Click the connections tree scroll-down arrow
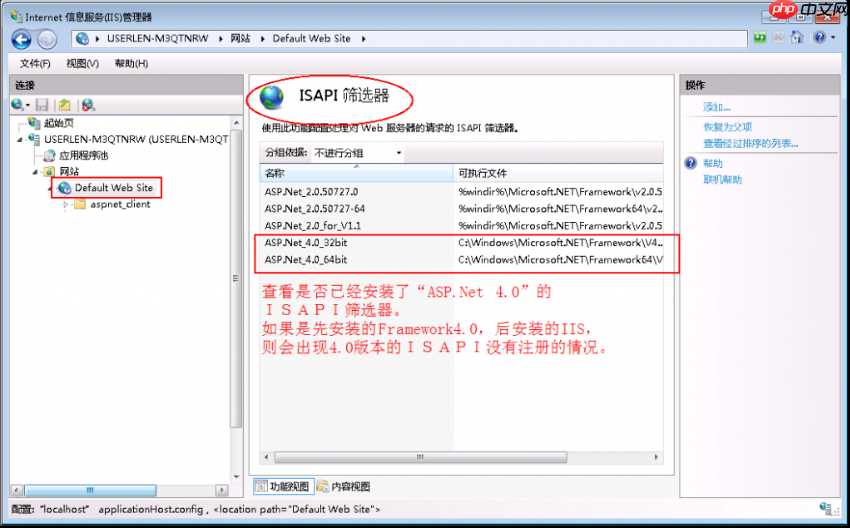Screen dimensions: 850x528 coord(236,477)
